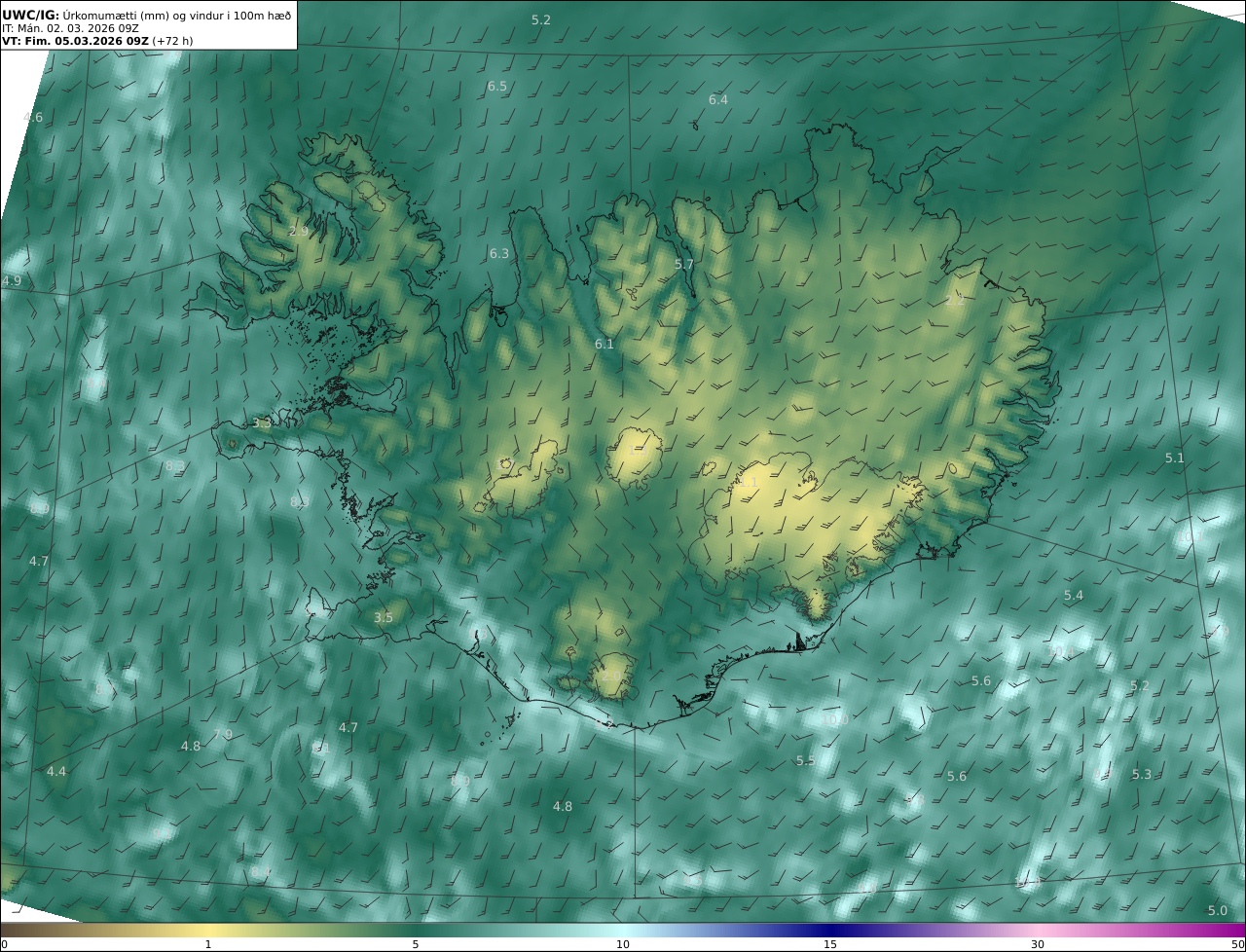Click the '(+72 h)' forecast offset text

point(172,42)
